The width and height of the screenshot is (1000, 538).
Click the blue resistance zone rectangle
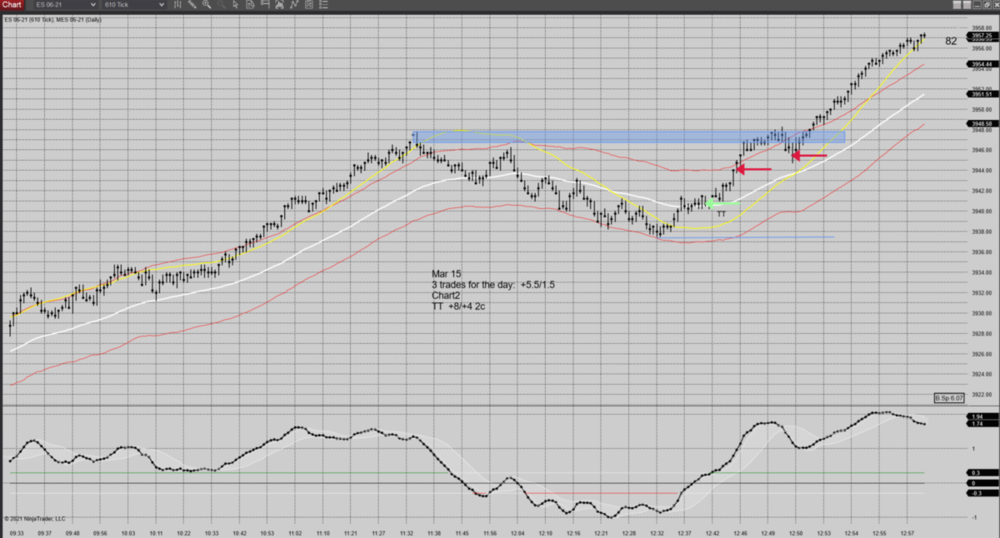(x=628, y=137)
